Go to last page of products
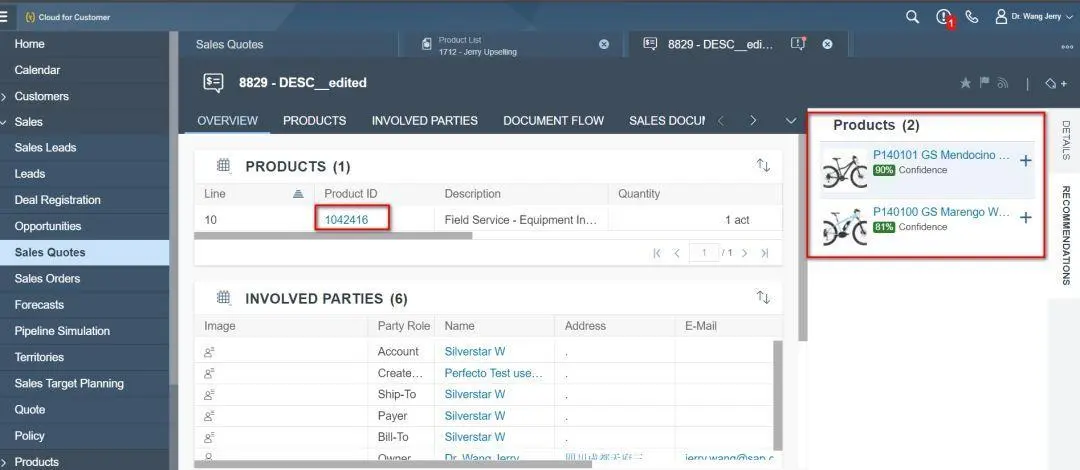The image size is (1080, 470). [764, 254]
